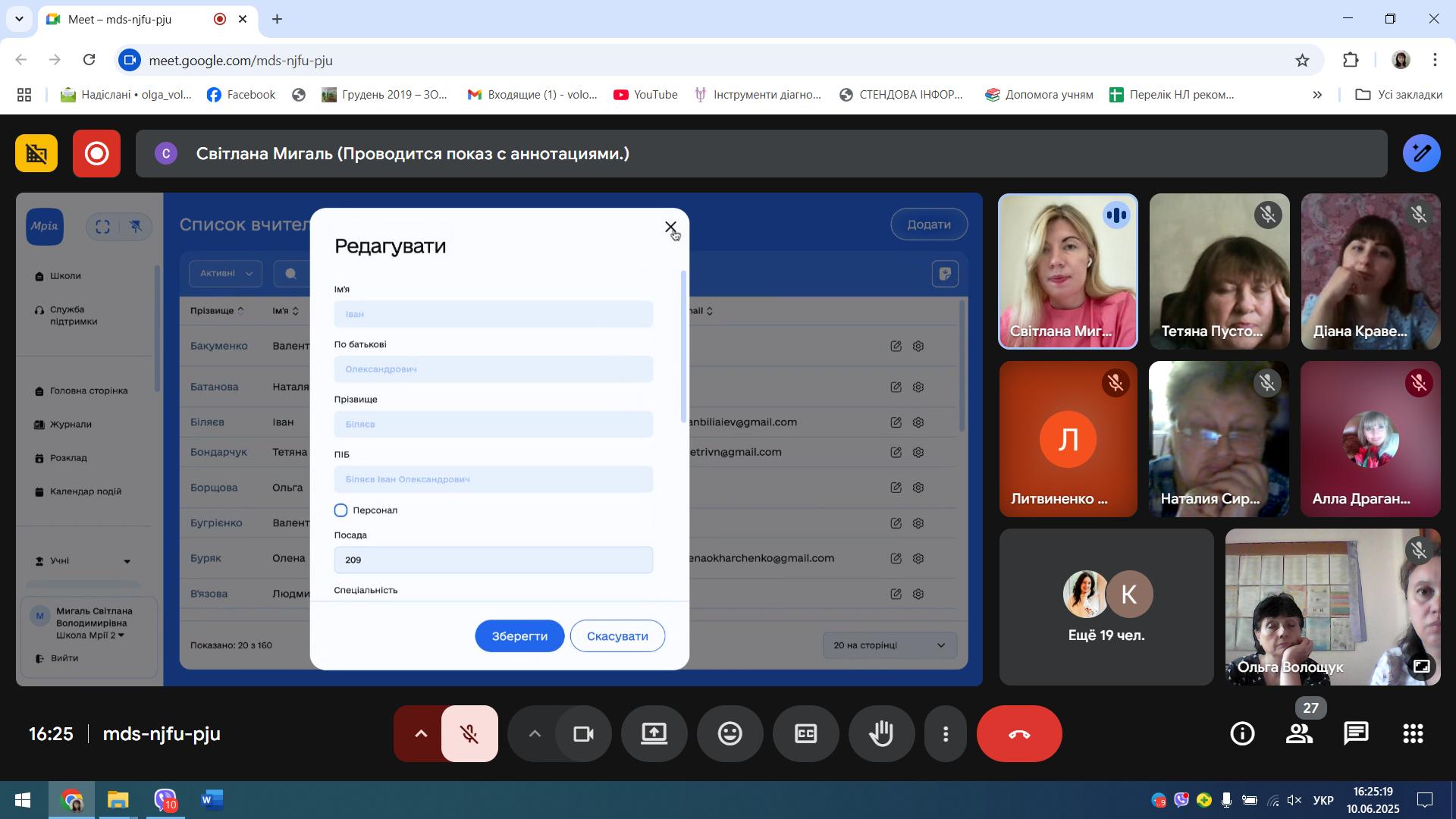Open Розклад in the sidebar
Screen dimensions: 1456x819
68,458
